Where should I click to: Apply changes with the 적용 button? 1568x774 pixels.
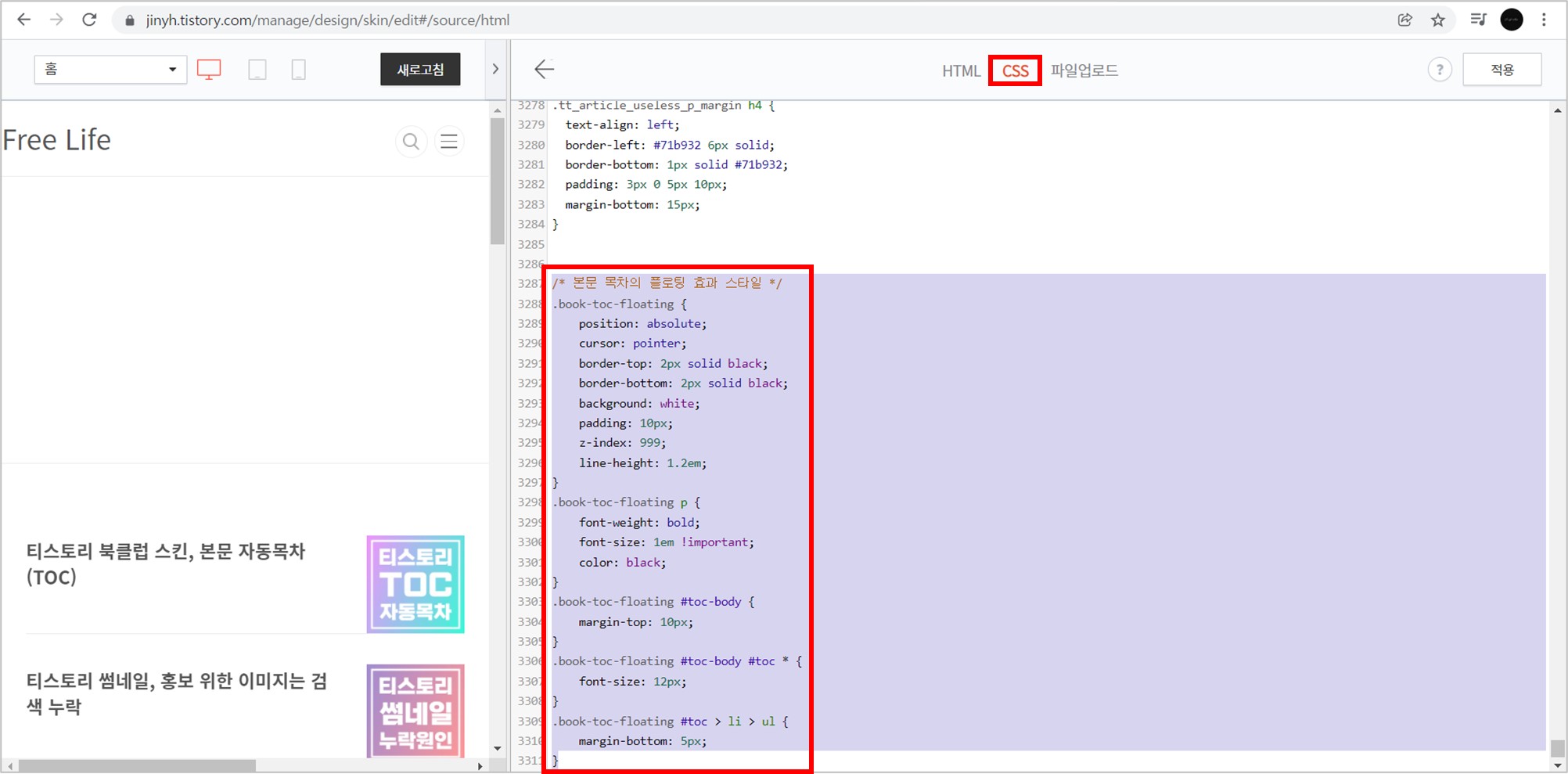(x=1502, y=69)
